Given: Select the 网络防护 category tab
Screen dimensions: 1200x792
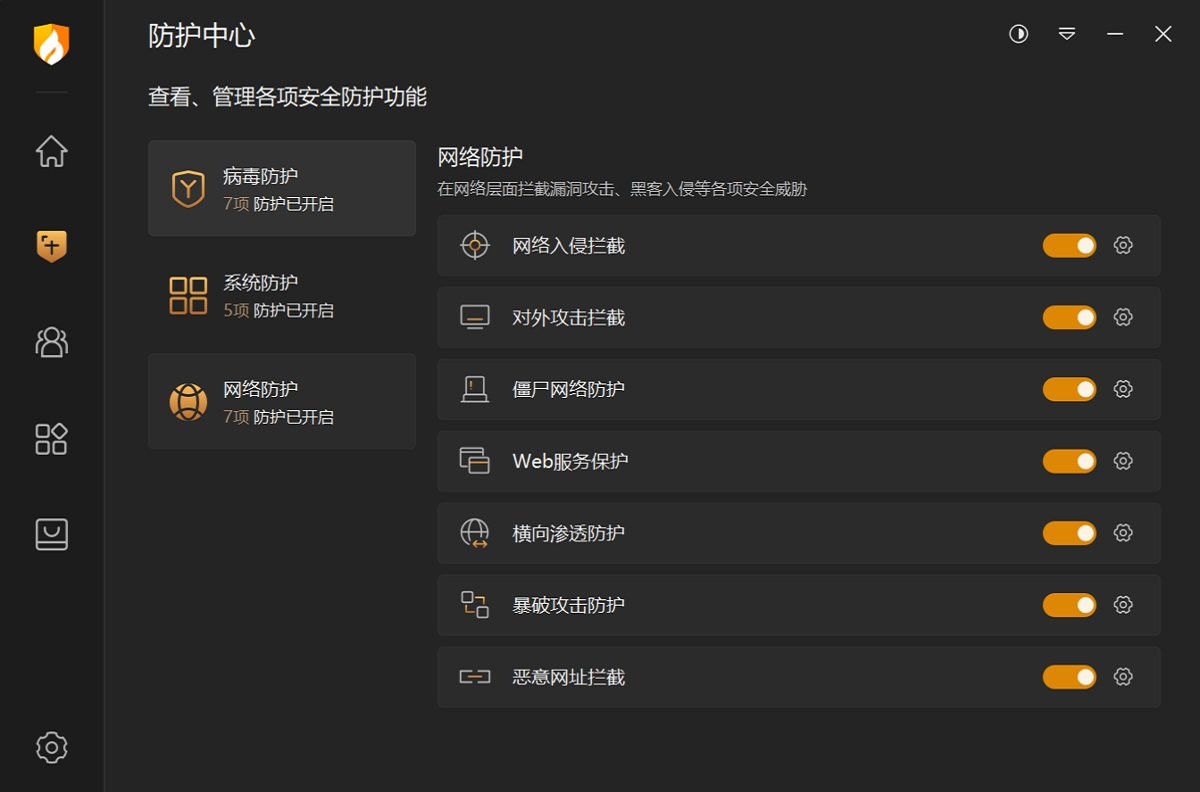Looking at the screenshot, I should 282,401.
